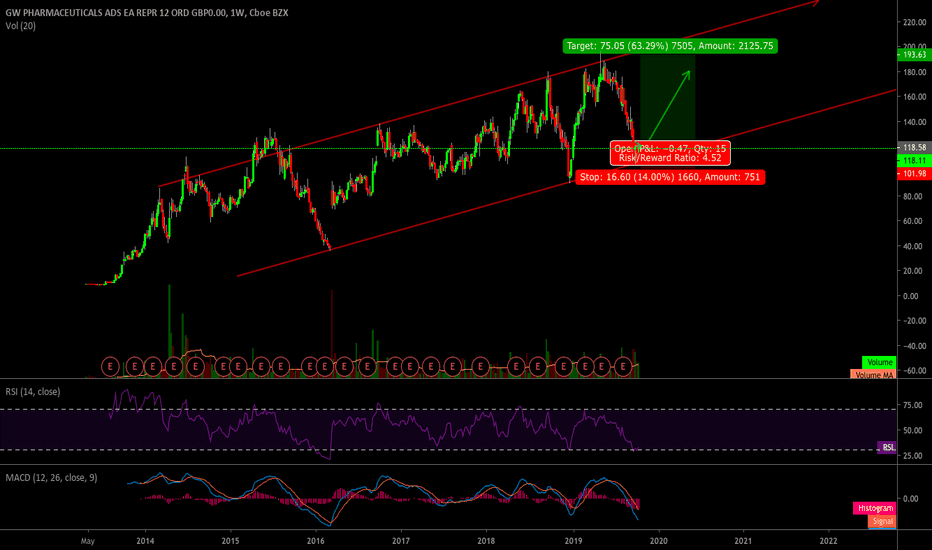Click the 160.00 price axis value
The image size is (932, 550).
(x=914, y=96)
